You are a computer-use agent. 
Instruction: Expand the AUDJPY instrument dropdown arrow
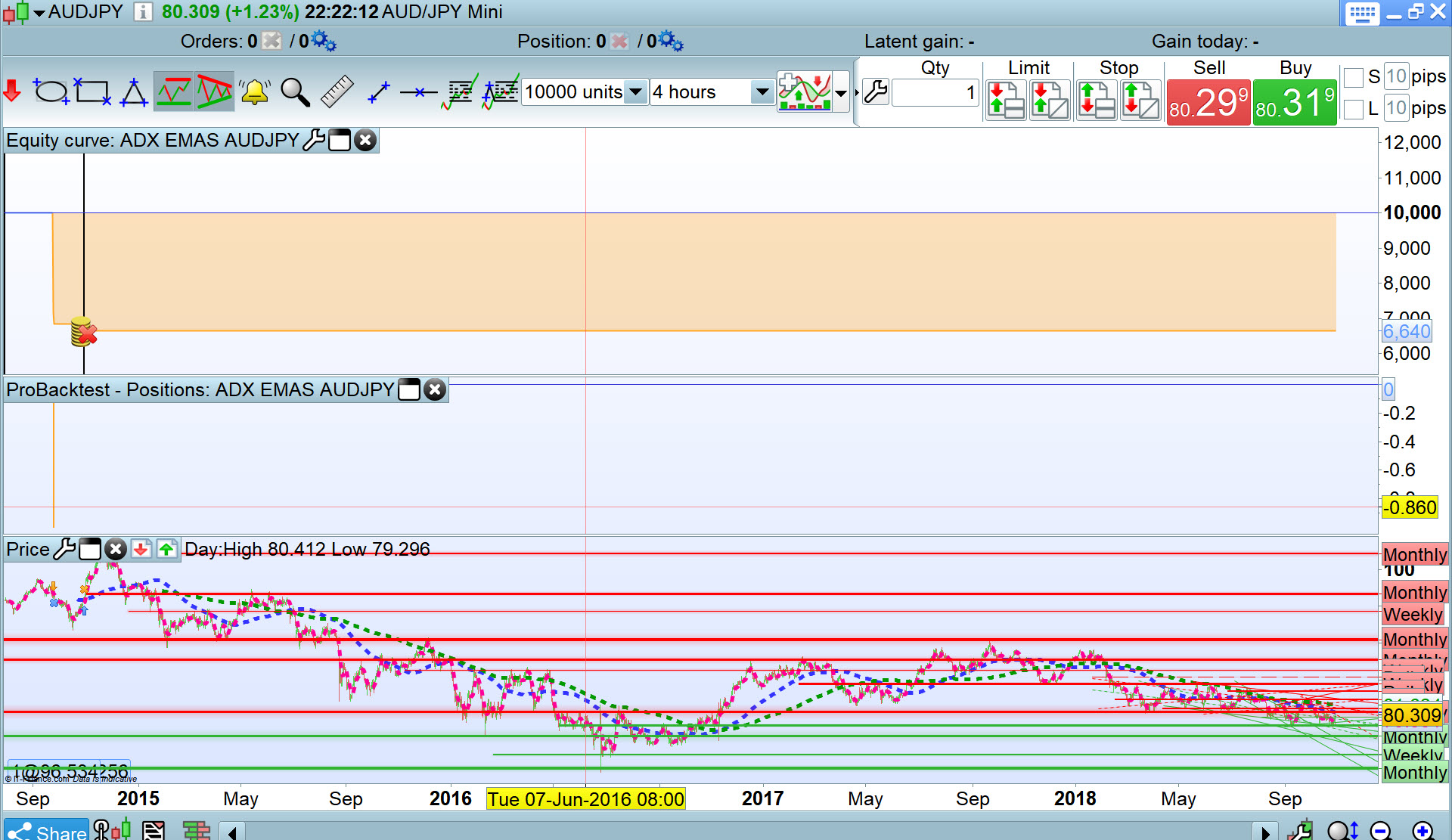(39, 12)
